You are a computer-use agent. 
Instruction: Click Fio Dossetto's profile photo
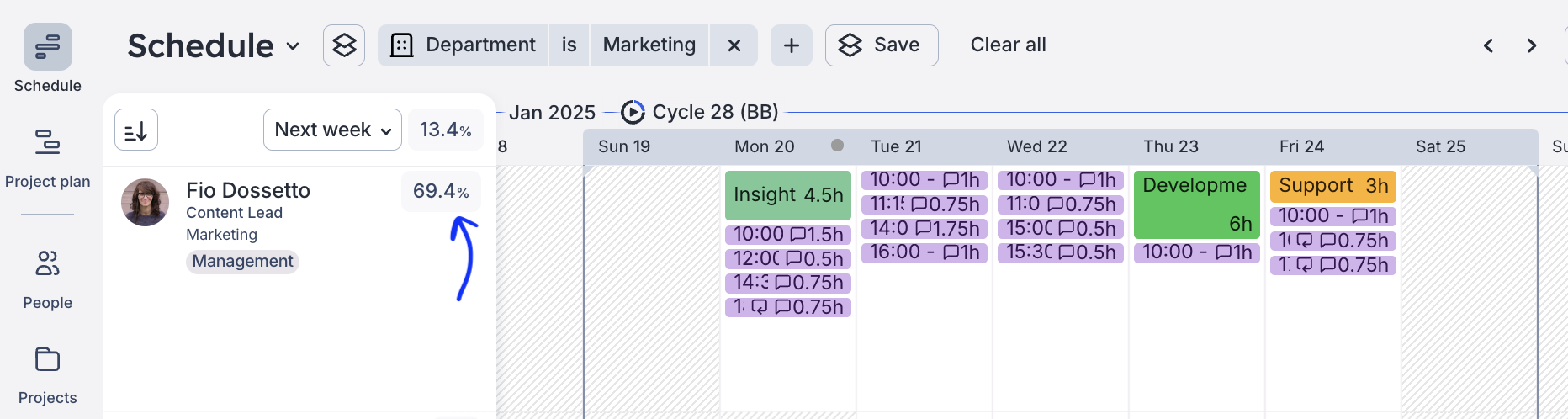pos(145,203)
